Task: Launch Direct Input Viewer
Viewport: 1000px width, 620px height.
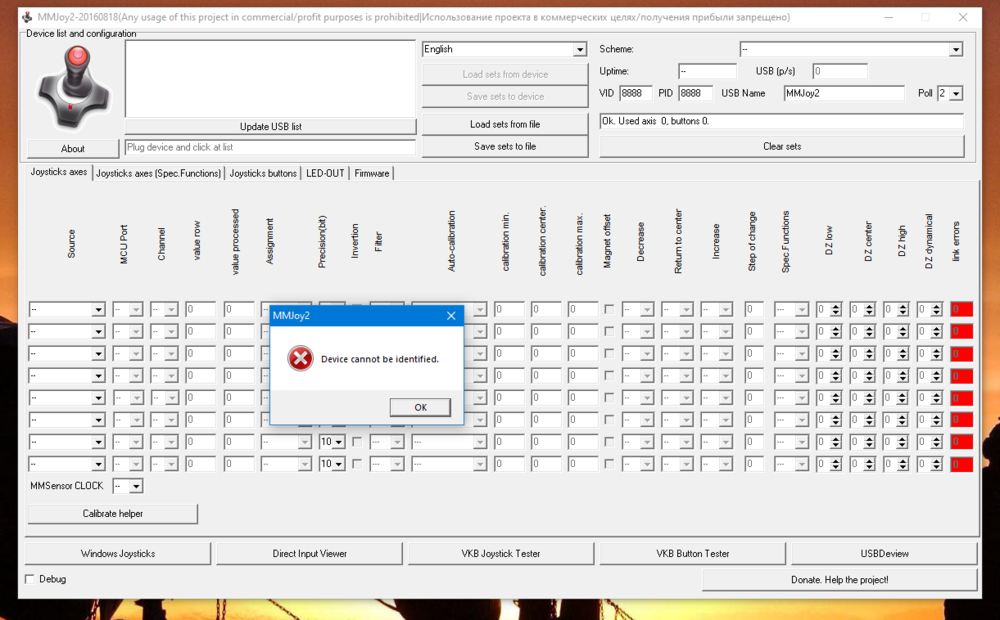Action: click(x=309, y=554)
